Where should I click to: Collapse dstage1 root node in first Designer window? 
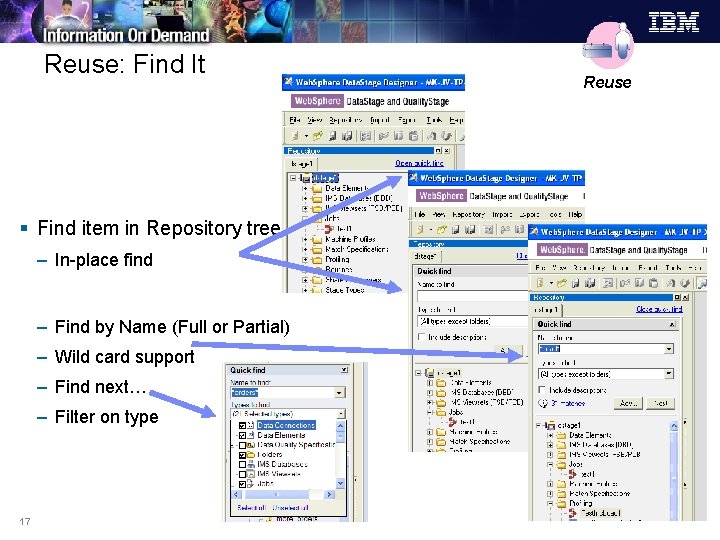tap(292, 178)
